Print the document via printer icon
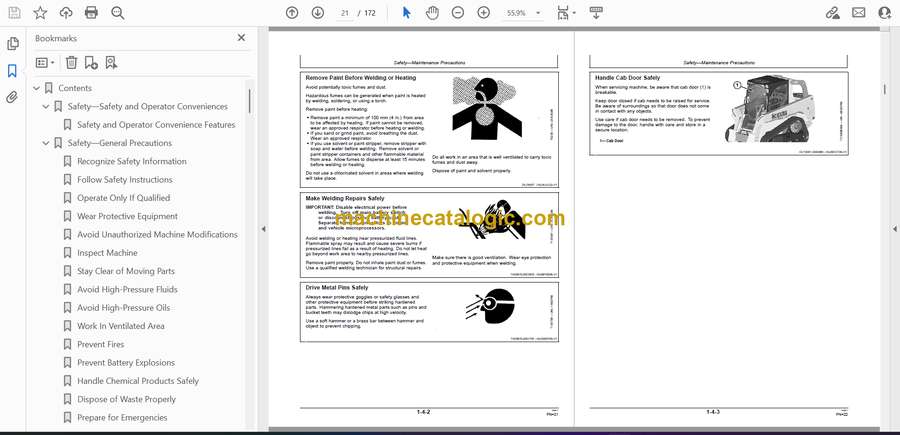Screen dimensions: 900x435 click(x=91, y=13)
